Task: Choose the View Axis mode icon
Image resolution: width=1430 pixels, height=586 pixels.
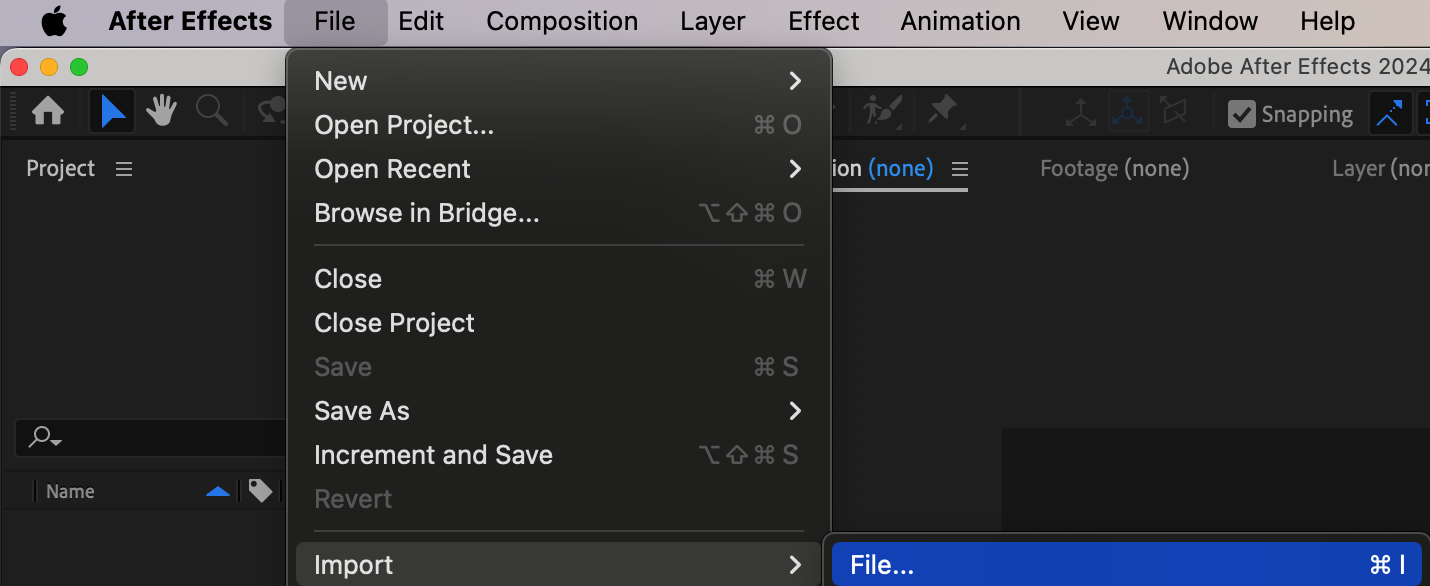Action: click(1173, 114)
